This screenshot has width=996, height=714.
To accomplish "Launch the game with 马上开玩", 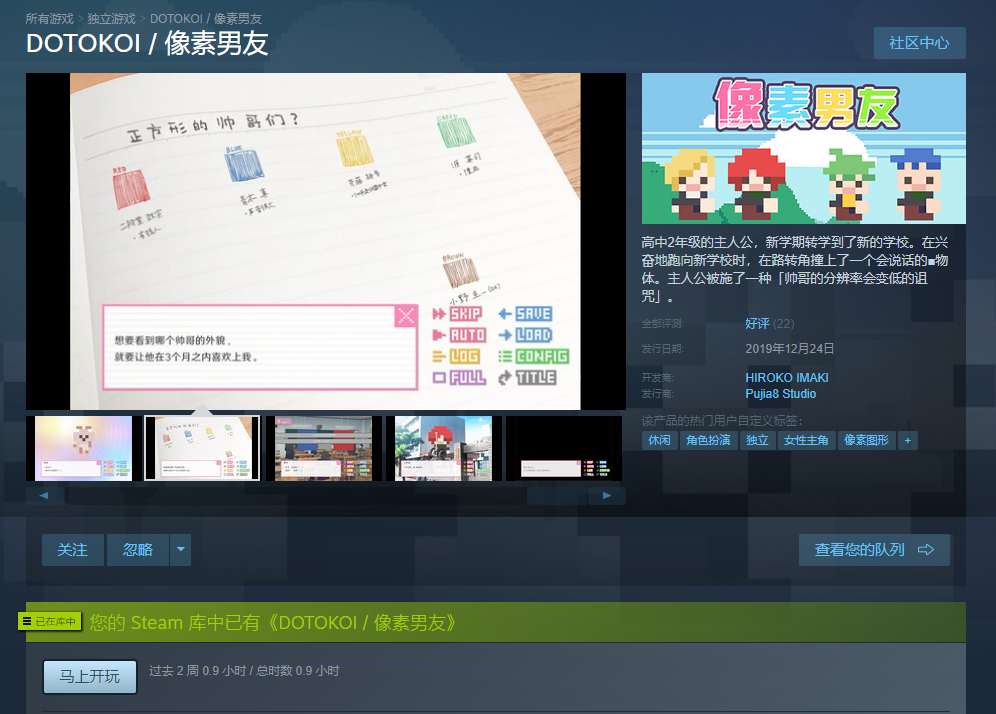I will [90, 677].
